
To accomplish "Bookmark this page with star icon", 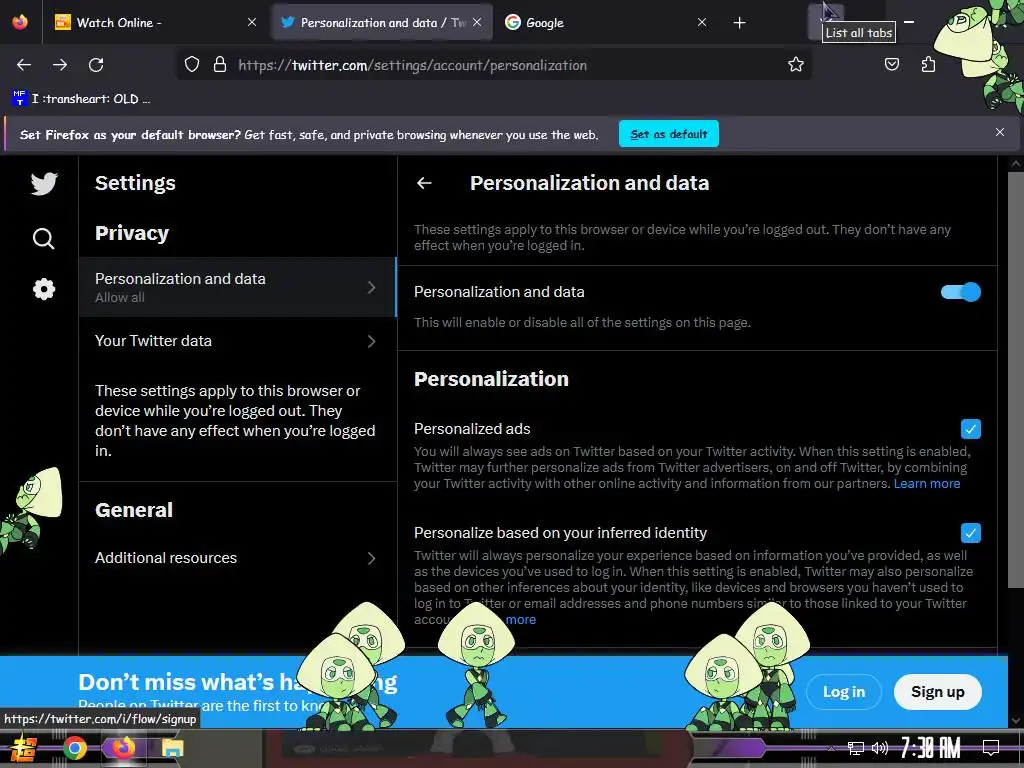I will point(795,65).
